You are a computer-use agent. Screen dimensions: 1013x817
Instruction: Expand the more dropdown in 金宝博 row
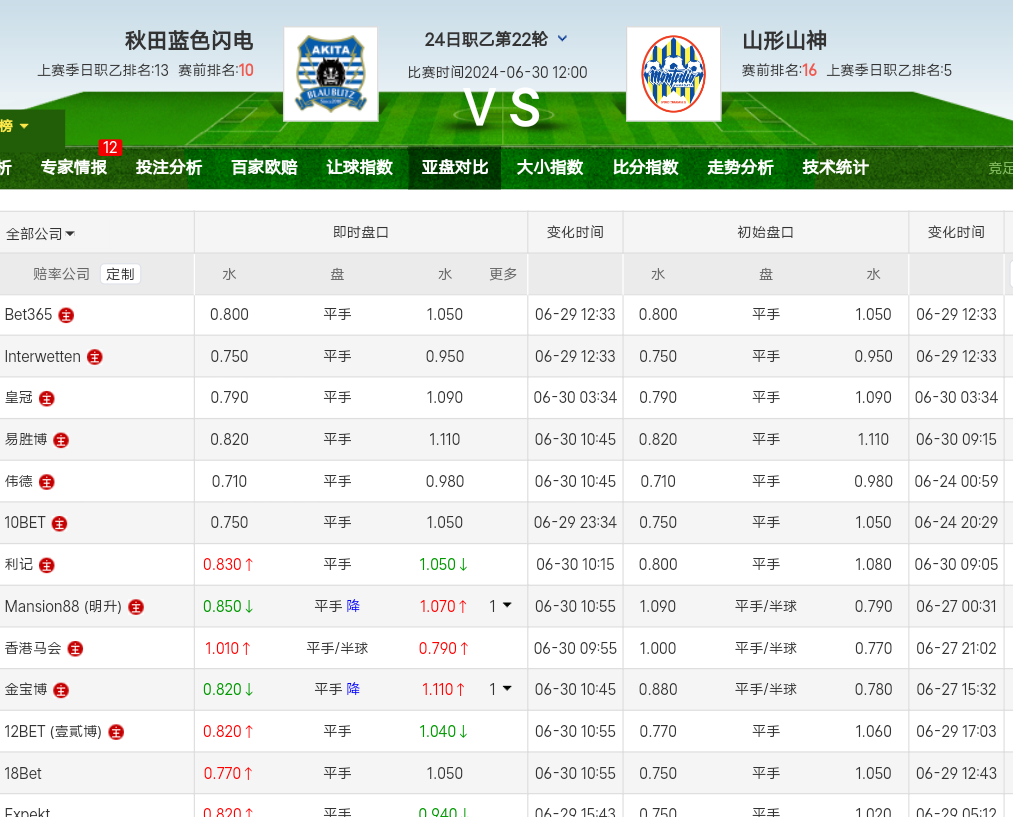tap(500, 689)
